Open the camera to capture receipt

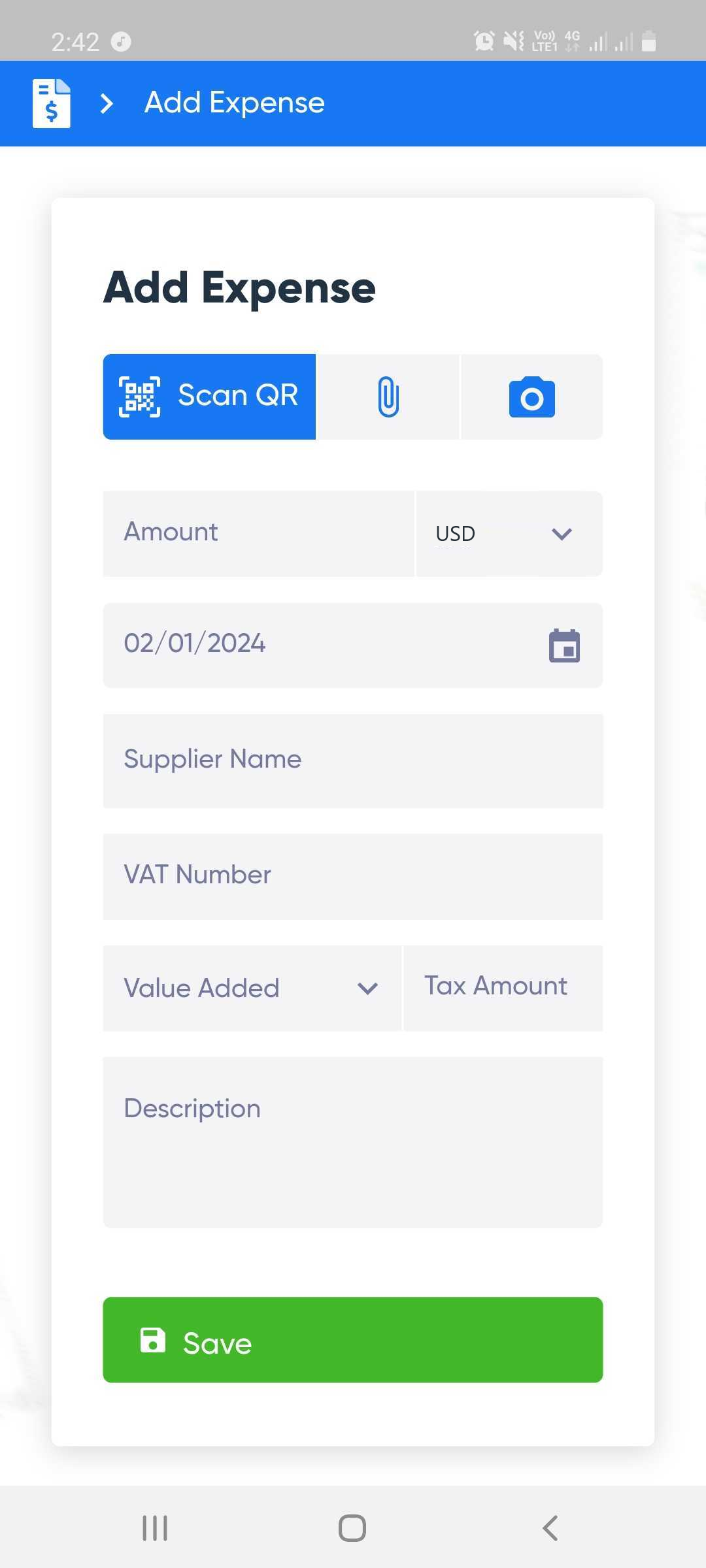[x=531, y=397]
